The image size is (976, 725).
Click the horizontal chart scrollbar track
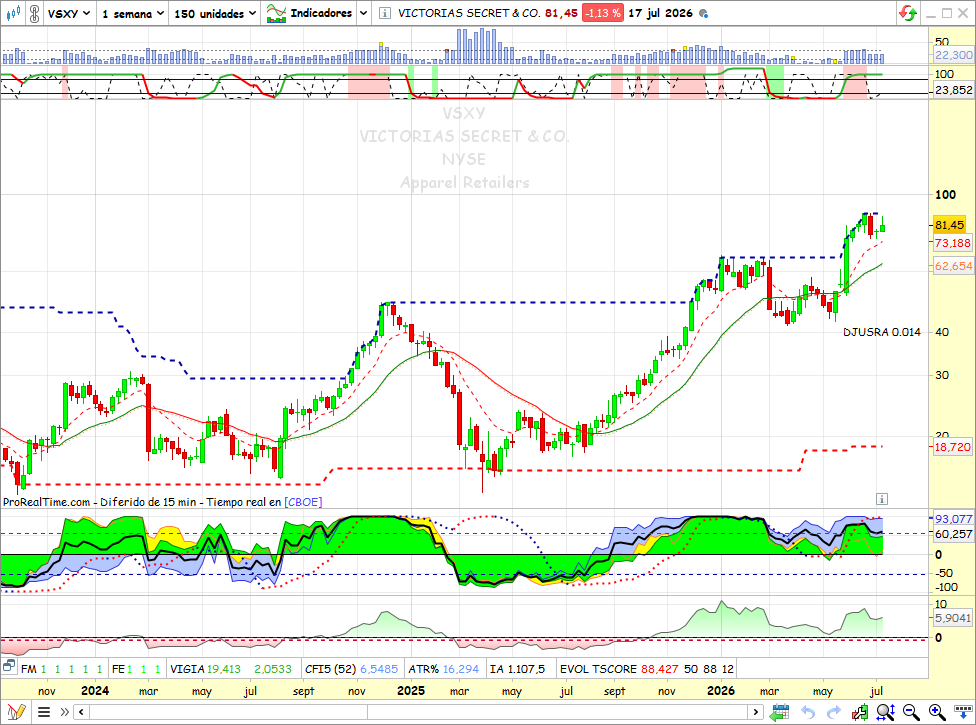point(418,712)
